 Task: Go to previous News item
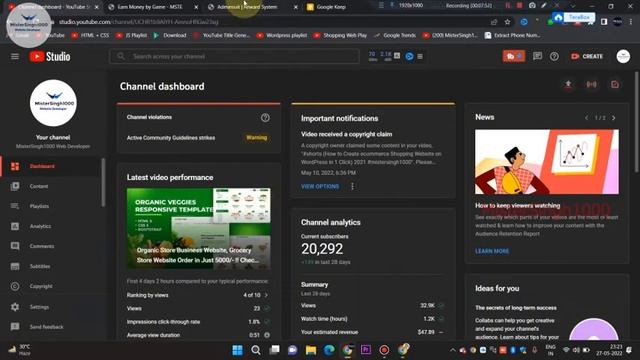587,118
